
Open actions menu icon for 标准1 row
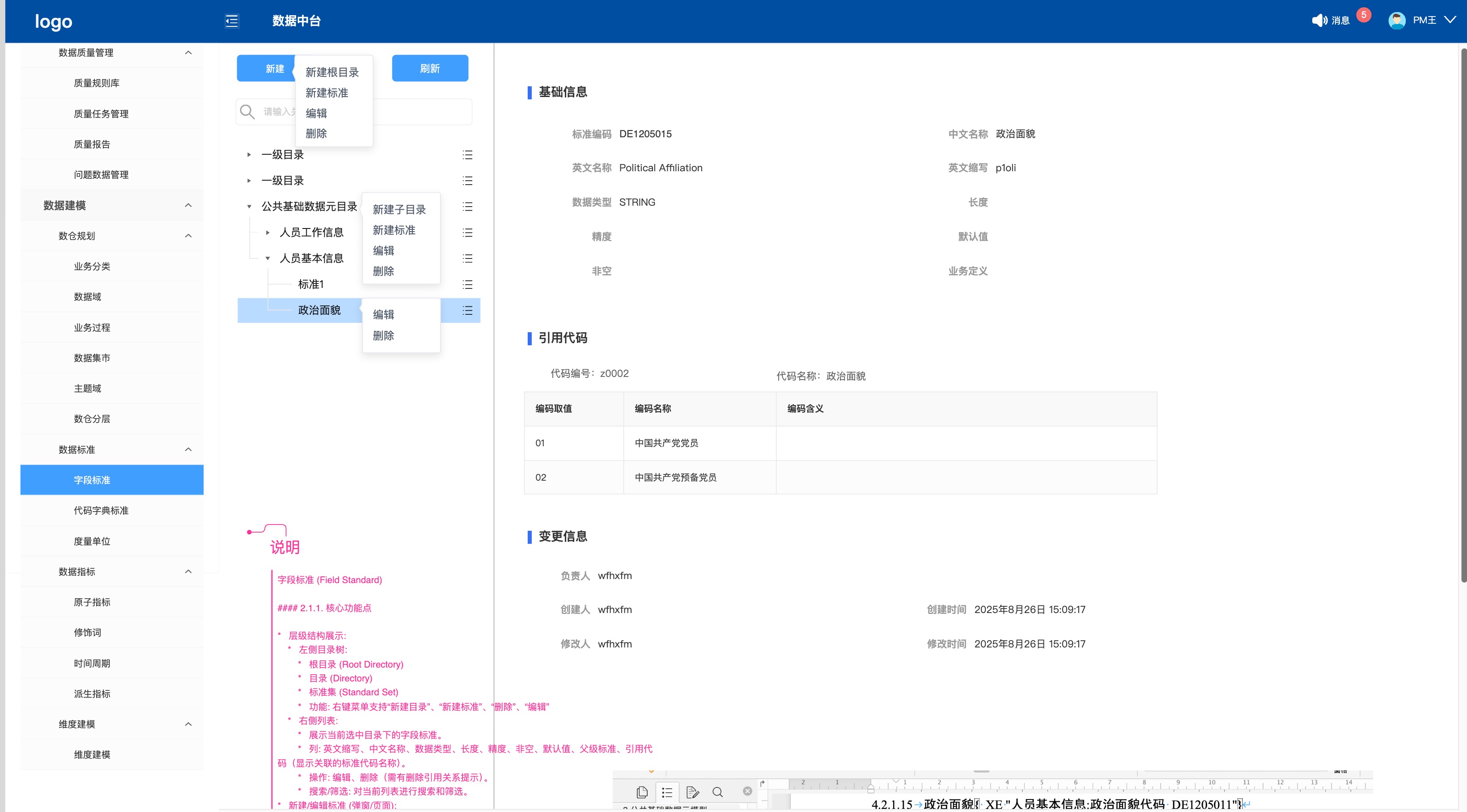click(467, 285)
